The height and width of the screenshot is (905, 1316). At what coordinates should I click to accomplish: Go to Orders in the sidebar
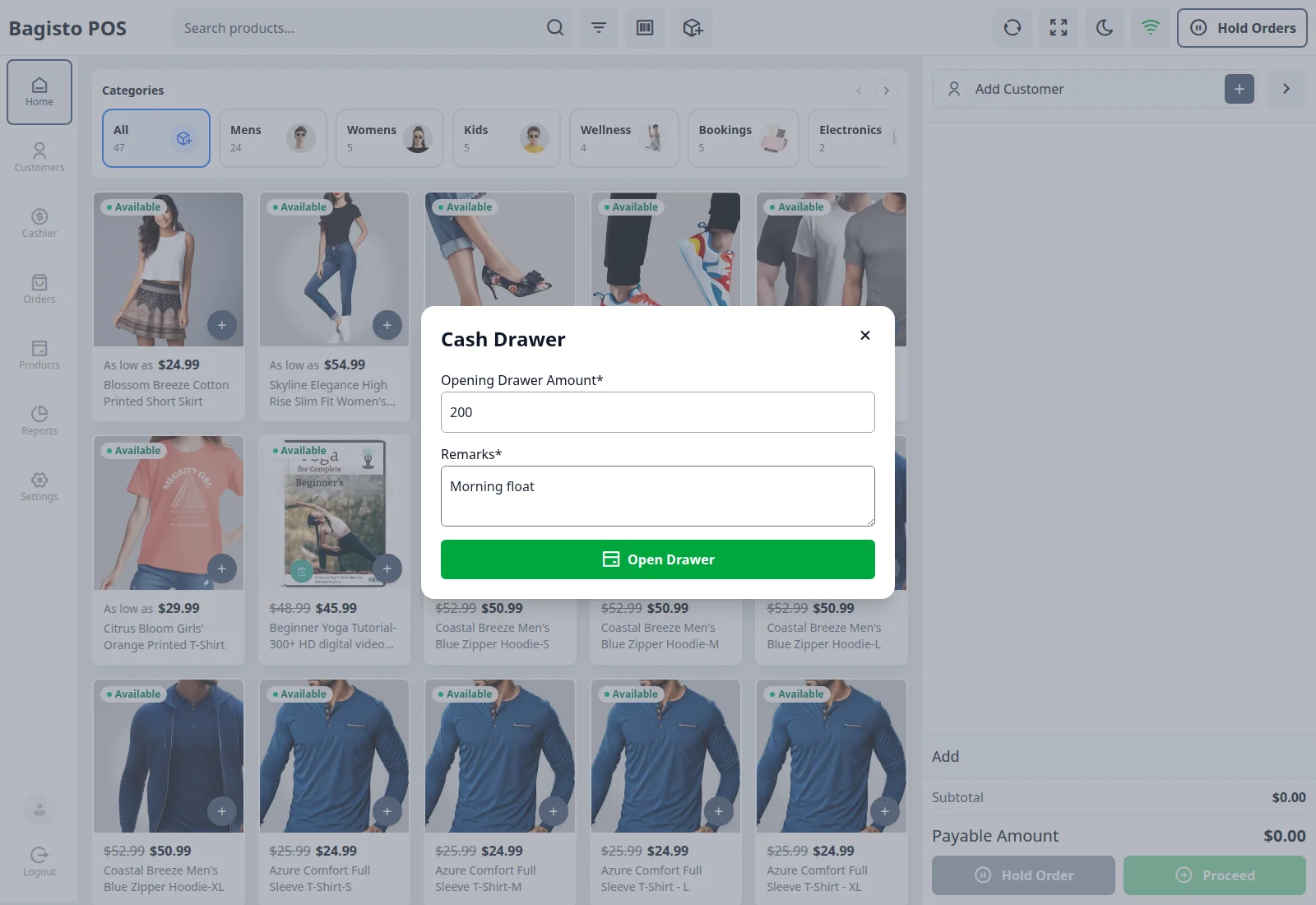click(39, 289)
